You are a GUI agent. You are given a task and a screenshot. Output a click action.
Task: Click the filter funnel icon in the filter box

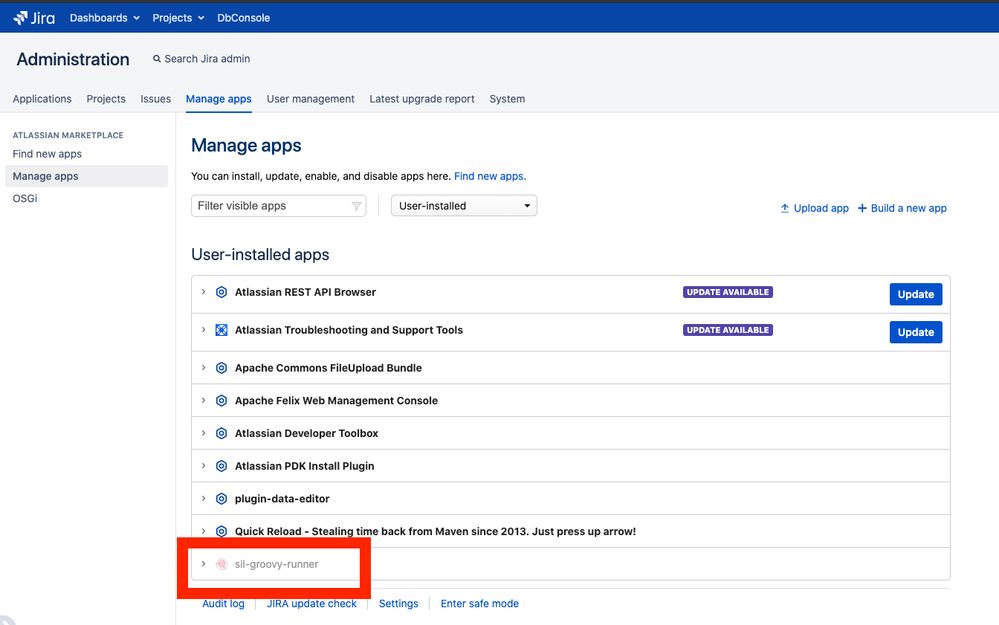click(x=356, y=206)
